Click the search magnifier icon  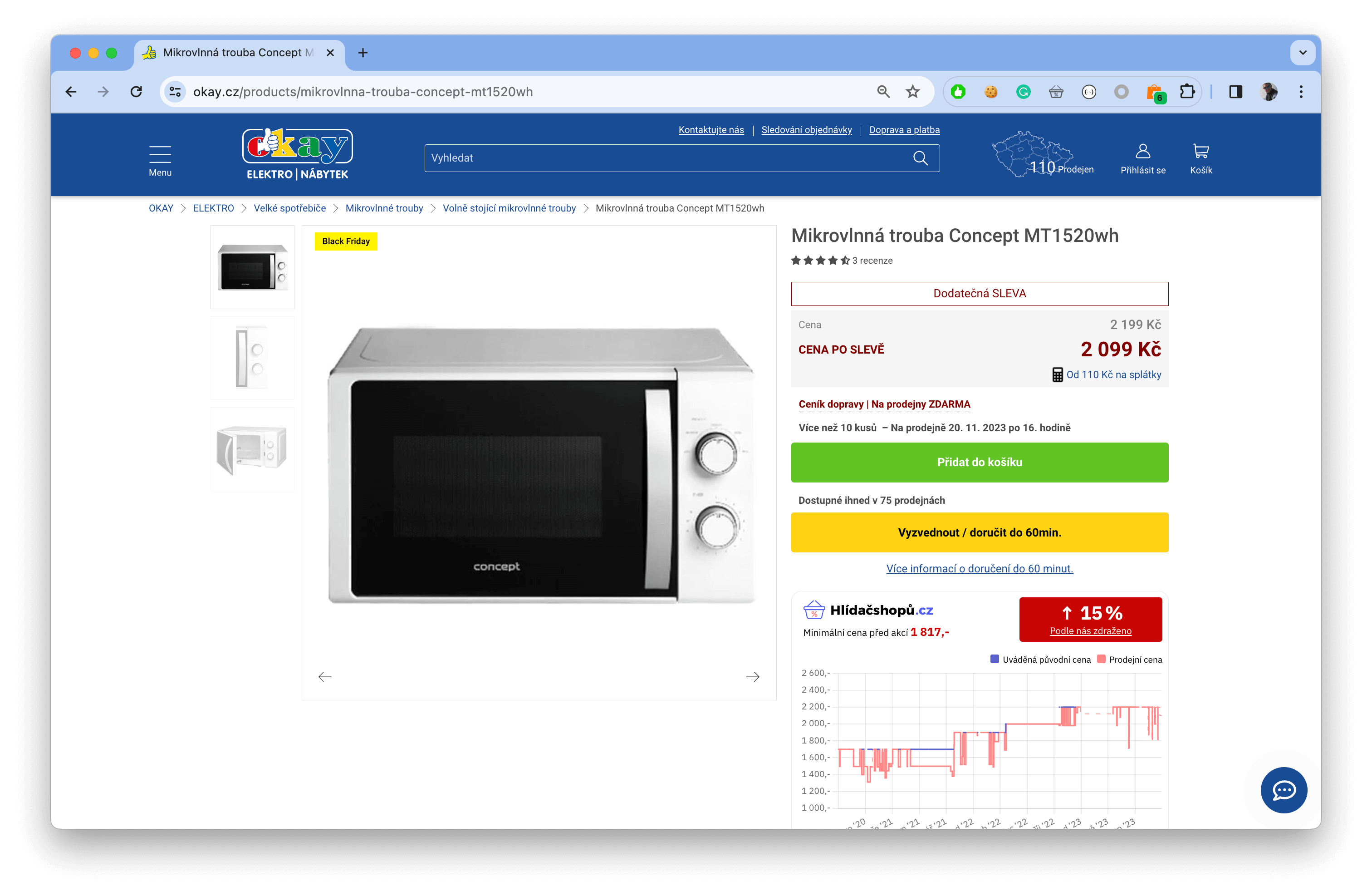pos(920,158)
